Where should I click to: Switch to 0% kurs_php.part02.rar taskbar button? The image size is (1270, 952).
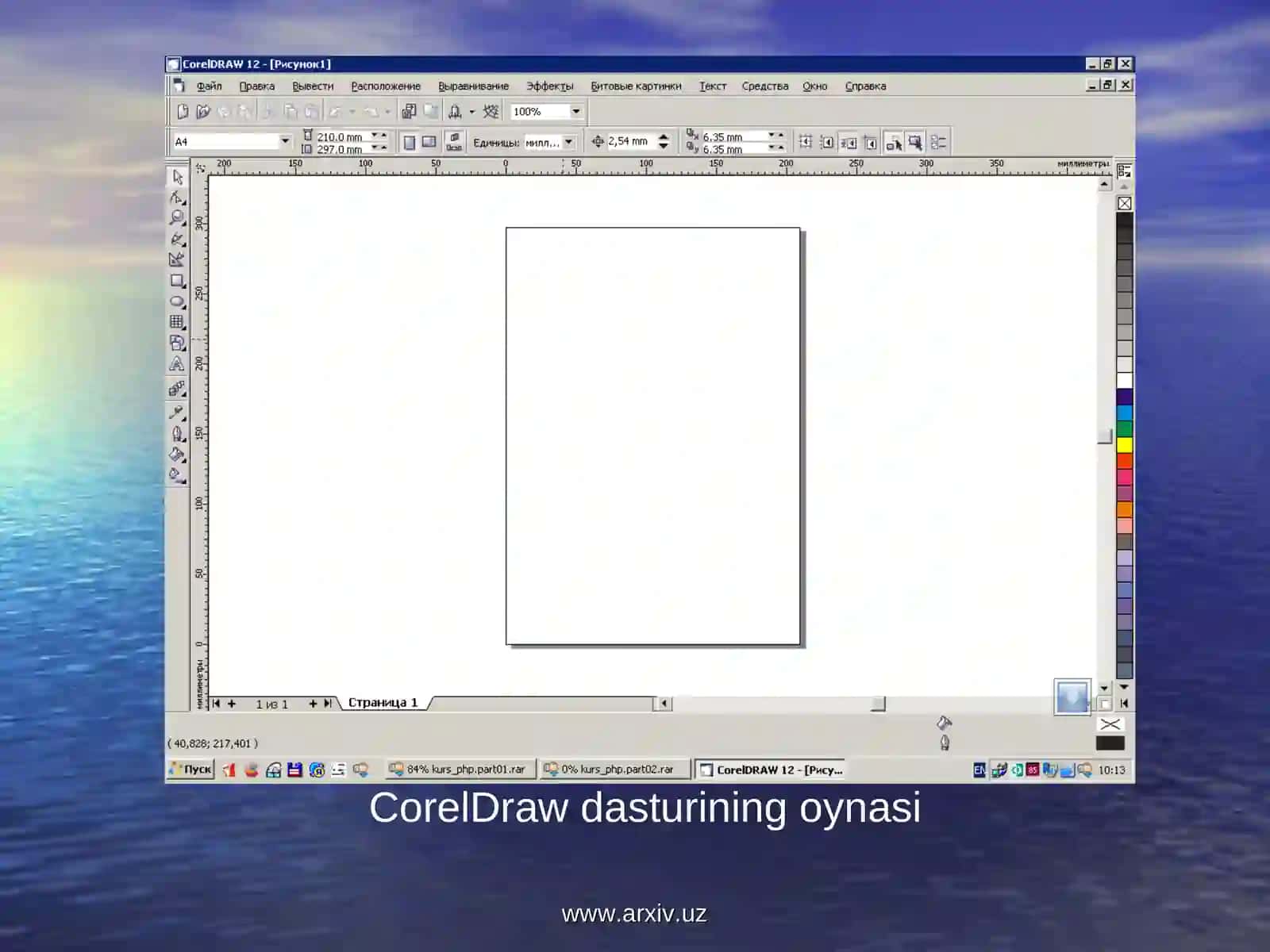(x=614, y=770)
